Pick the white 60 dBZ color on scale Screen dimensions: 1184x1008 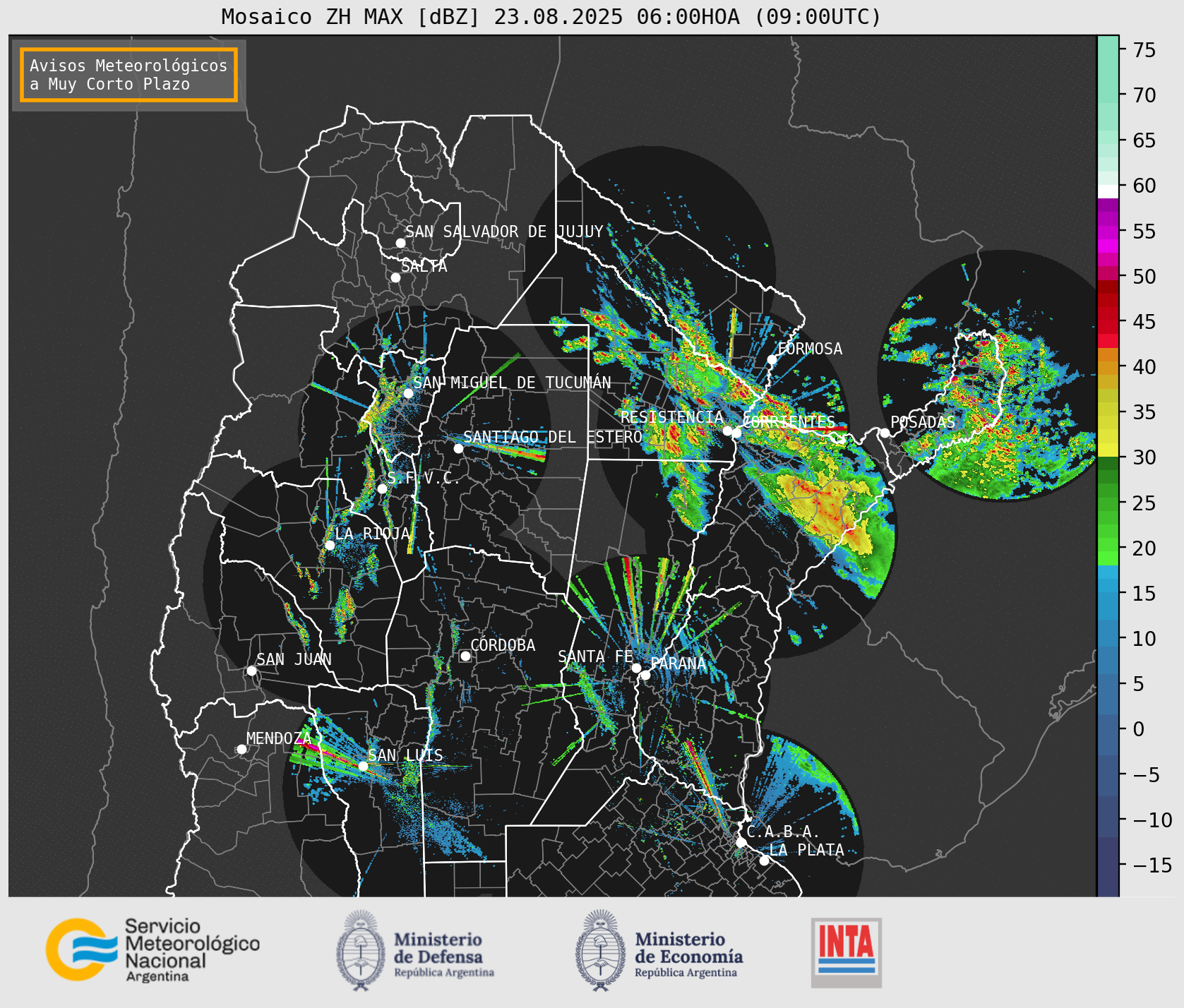point(1108,191)
